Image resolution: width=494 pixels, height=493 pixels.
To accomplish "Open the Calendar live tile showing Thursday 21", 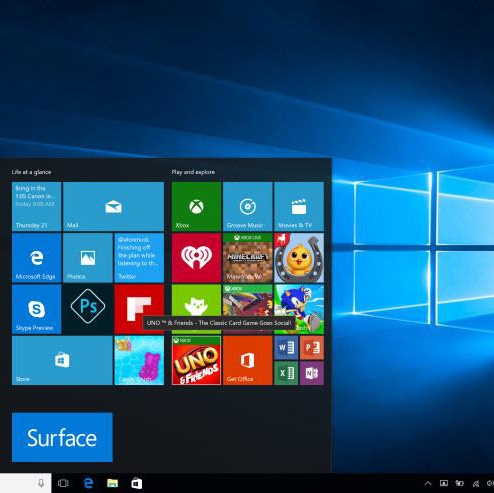I will (x=36, y=206).
